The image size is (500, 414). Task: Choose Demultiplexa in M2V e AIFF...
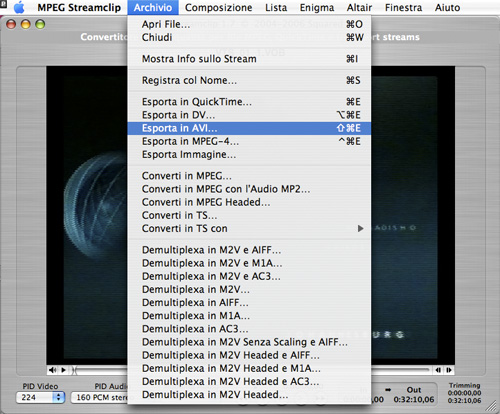[x=249, y=250]
